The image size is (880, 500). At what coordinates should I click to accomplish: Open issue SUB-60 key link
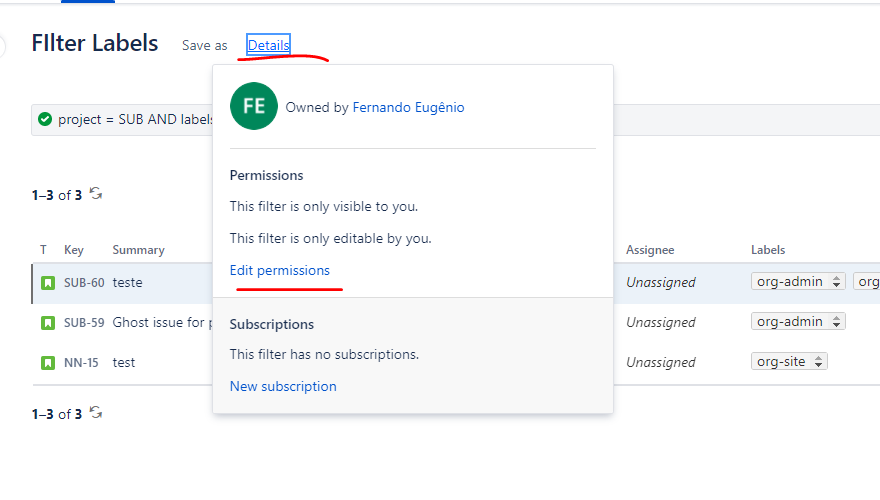click(x=84, y=283)
